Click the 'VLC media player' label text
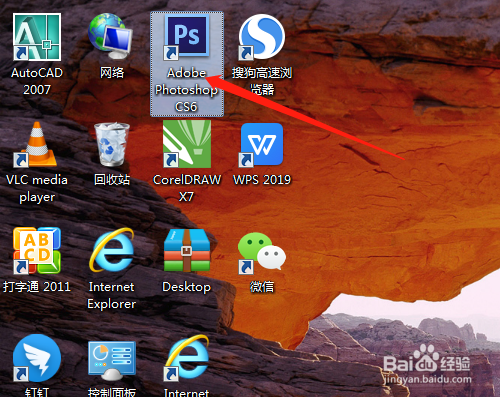 pos(37,188)
